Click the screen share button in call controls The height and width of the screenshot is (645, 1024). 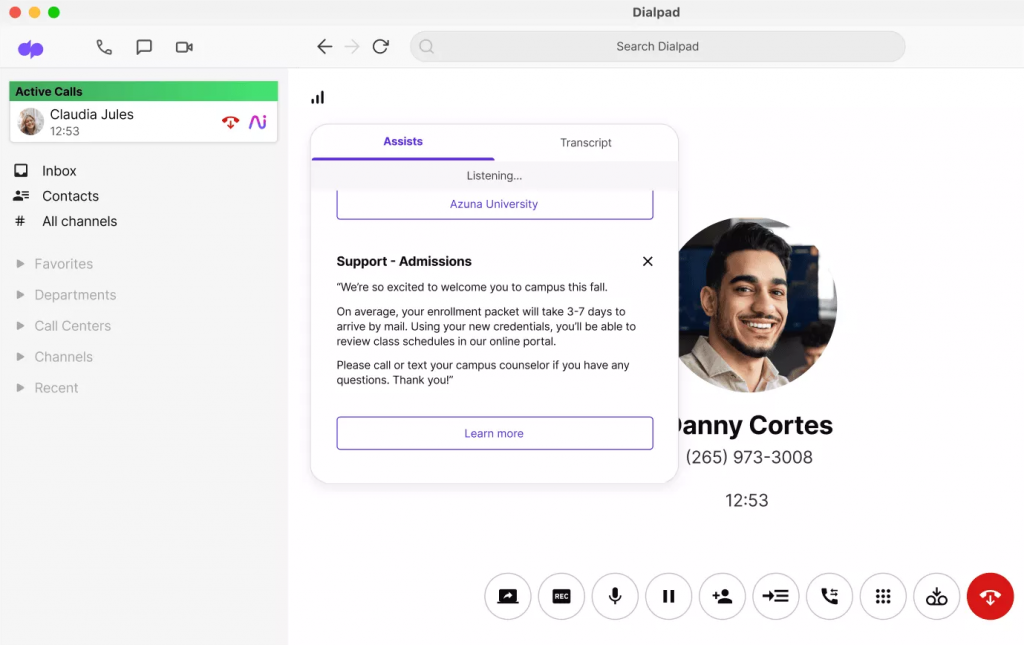507,597
